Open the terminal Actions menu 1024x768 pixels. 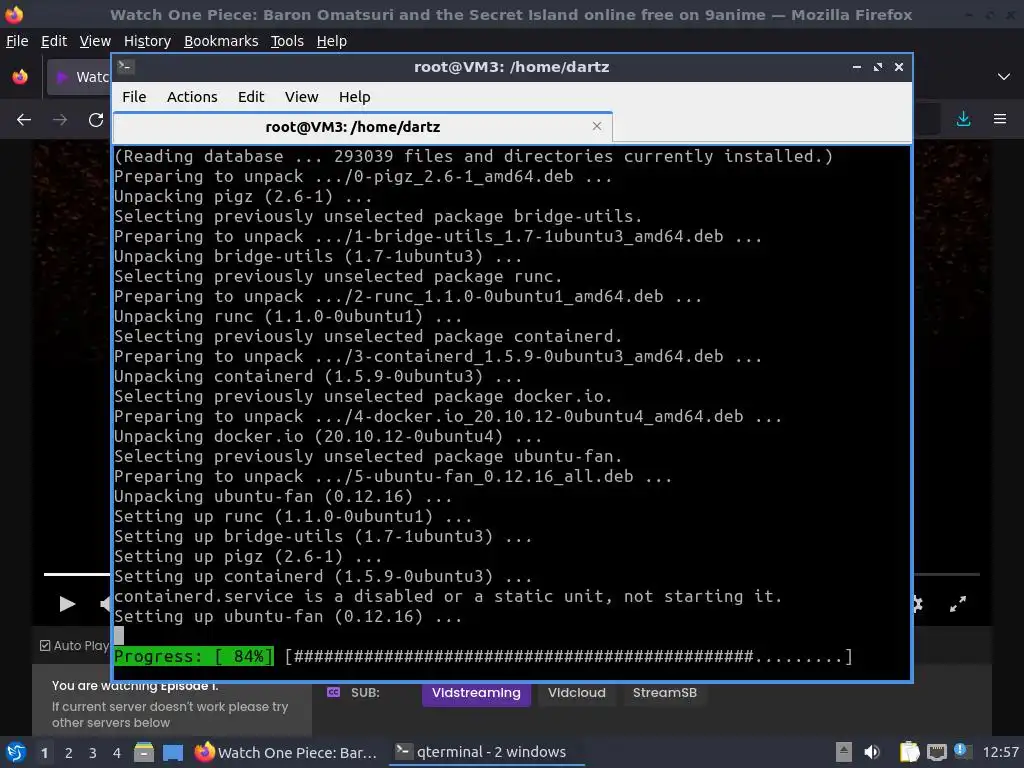[x=192, y=97]
